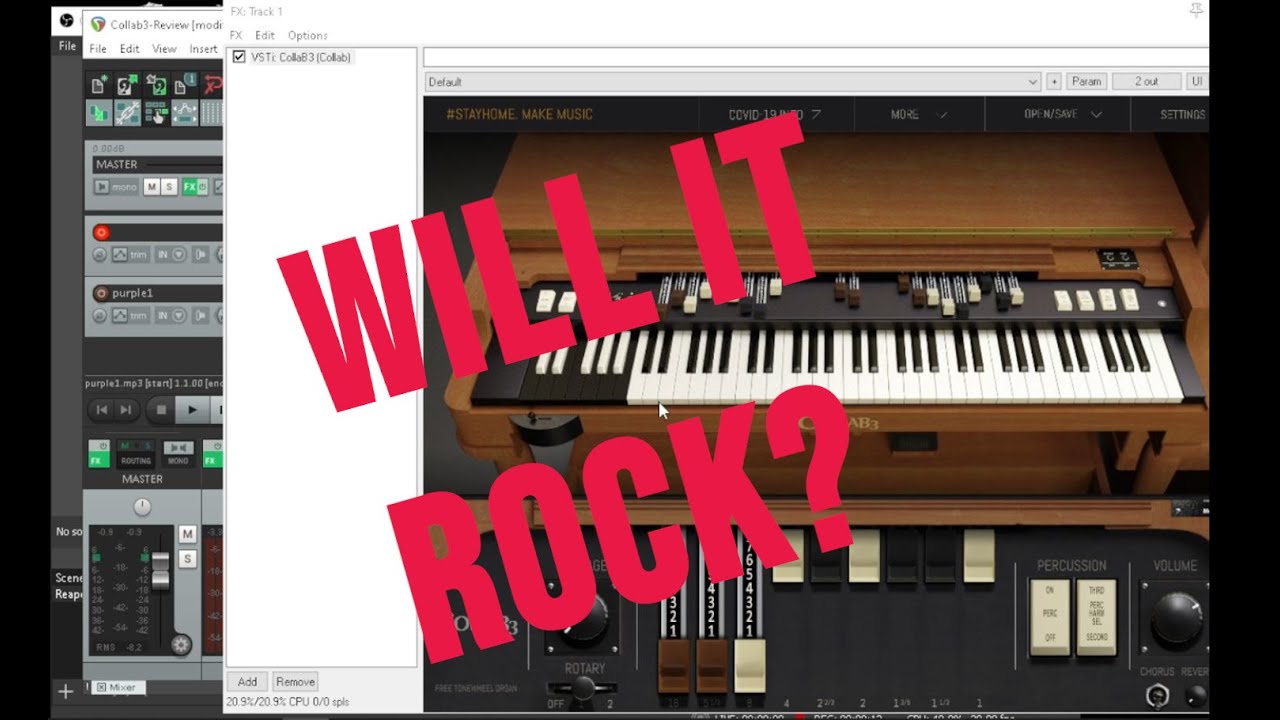Screen dimensions: 1280x720
Task: Click the Remove button in FX window
Action: [295, 682]
